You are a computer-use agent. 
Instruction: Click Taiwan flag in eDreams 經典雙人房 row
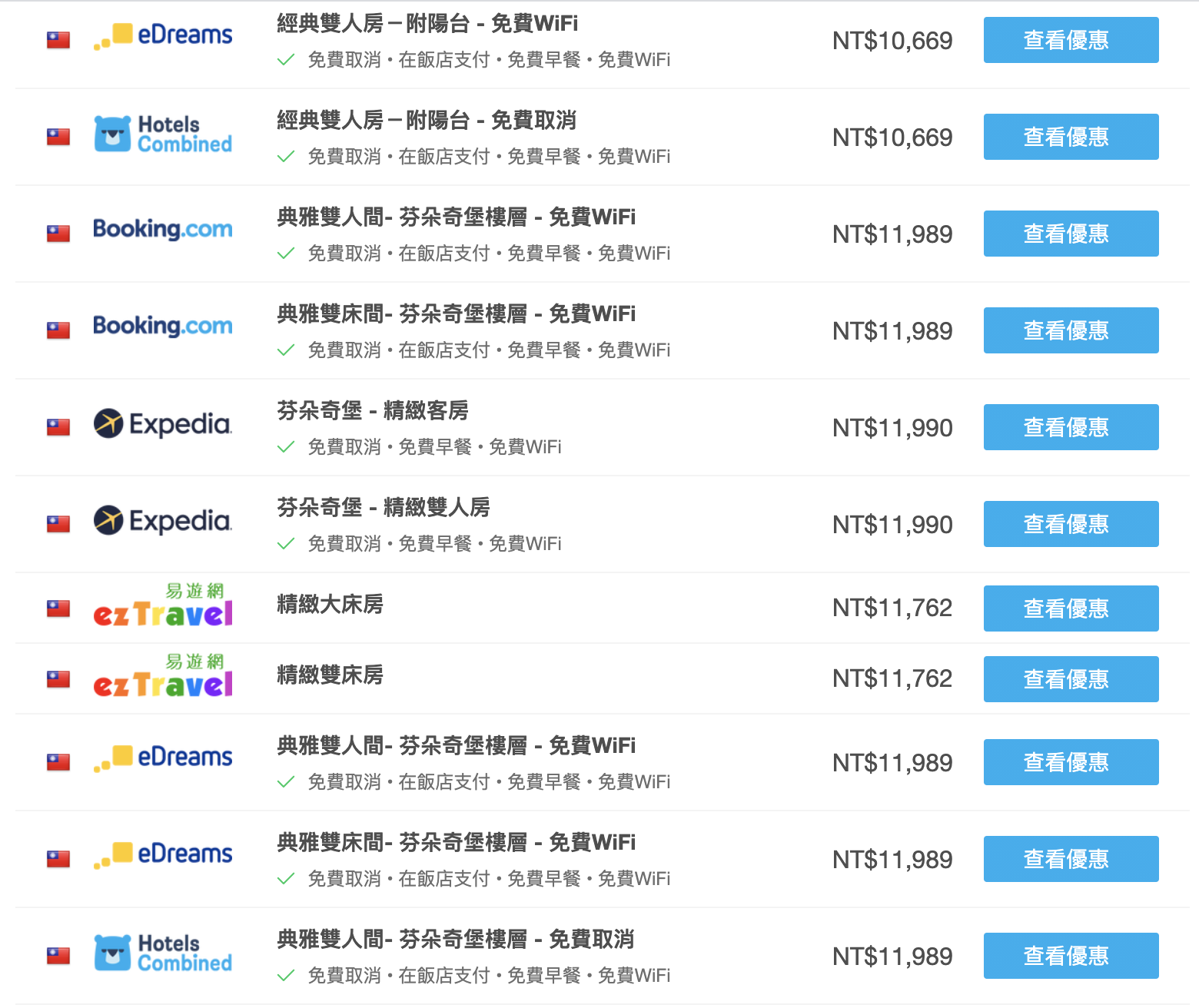tap(58, 40)
